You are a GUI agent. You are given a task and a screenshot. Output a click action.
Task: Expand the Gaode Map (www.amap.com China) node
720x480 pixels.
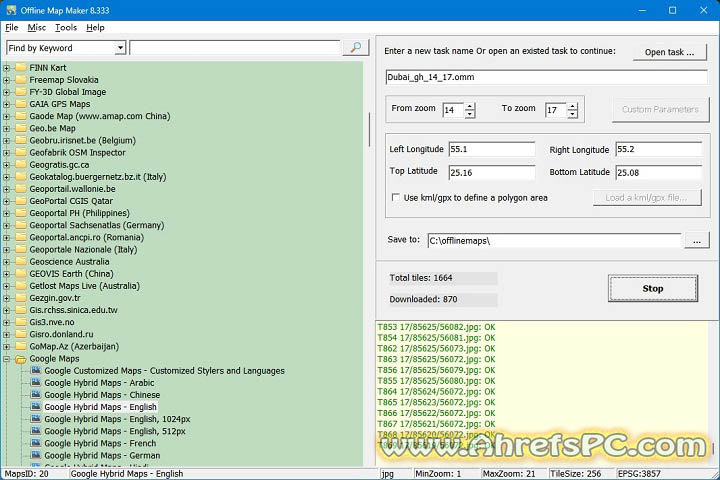(x=6, y=116)
